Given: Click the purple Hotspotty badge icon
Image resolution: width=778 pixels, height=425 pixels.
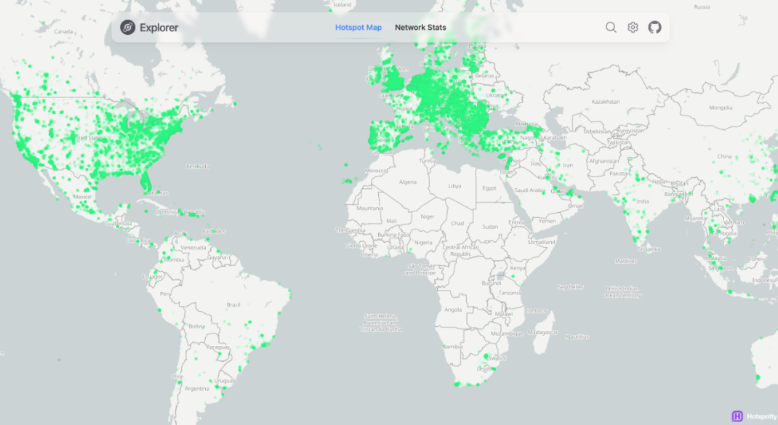Looking at the screenshot, I should (737, 415).
